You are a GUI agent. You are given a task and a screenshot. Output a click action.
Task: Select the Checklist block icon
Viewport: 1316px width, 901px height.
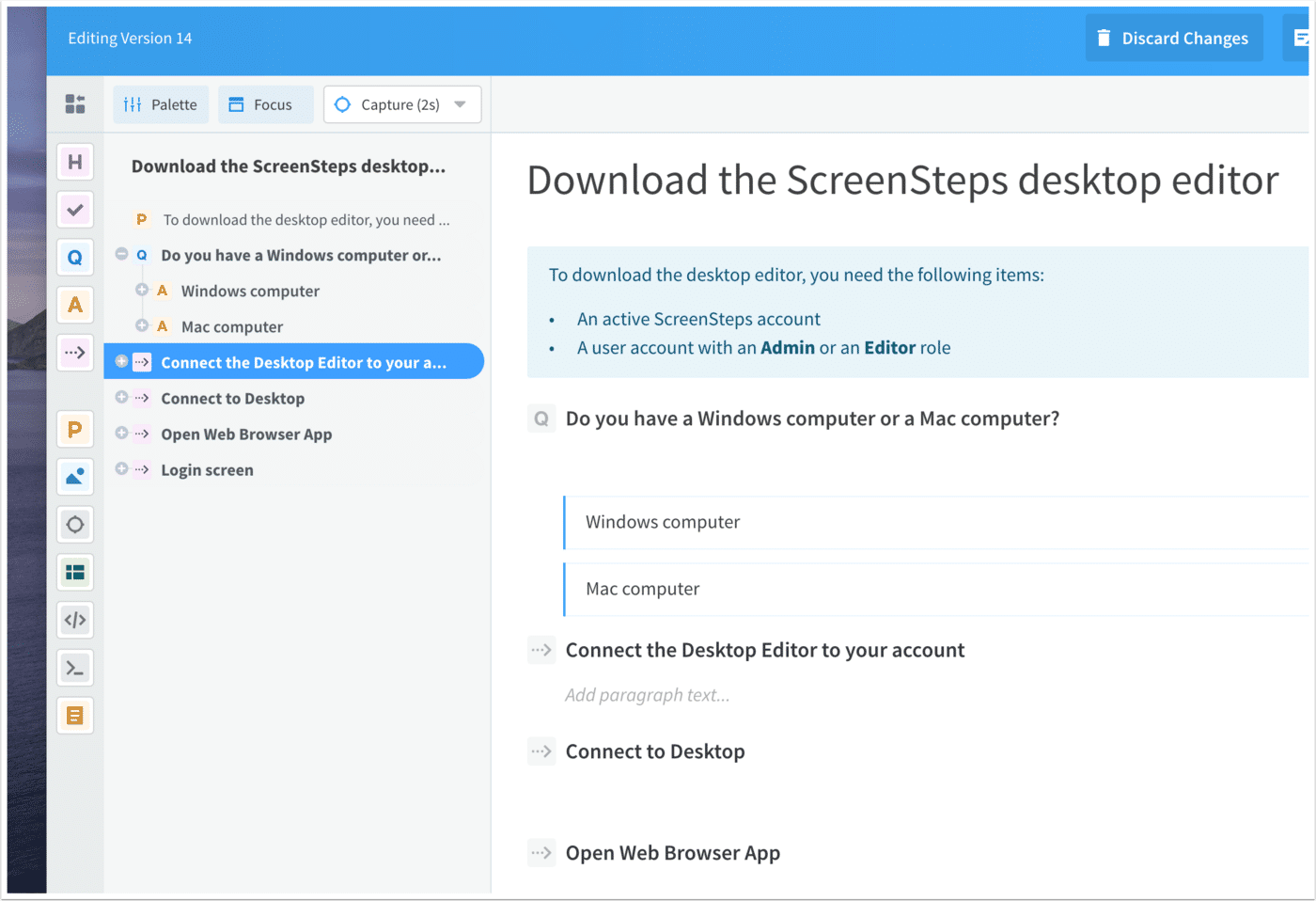(x=75, y=209)
